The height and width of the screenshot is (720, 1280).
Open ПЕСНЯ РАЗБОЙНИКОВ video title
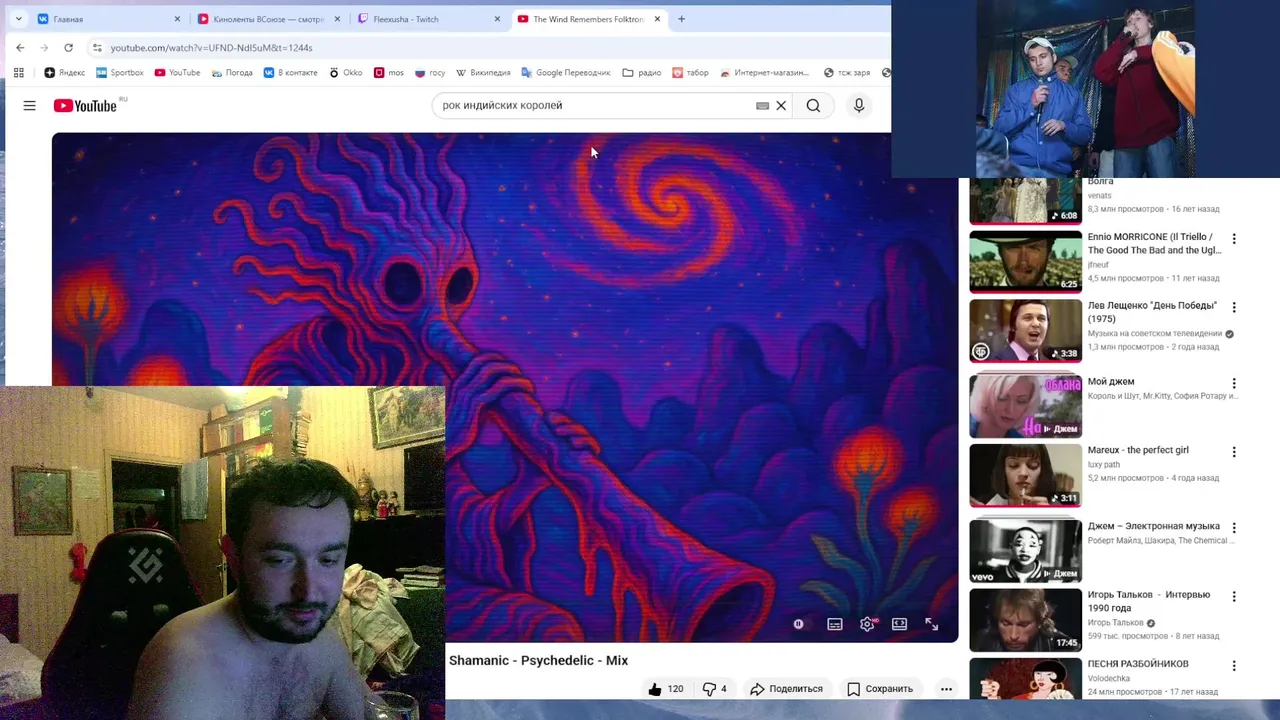pyautogui.click(x=1138, y=664)
